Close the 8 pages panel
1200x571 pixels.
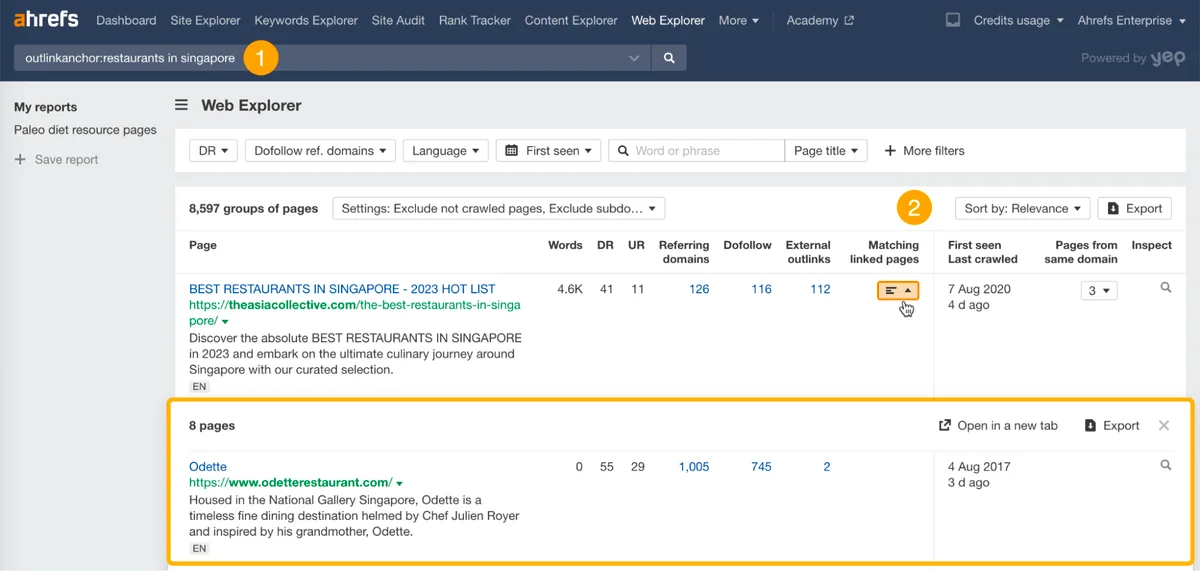pos(1164,425)
